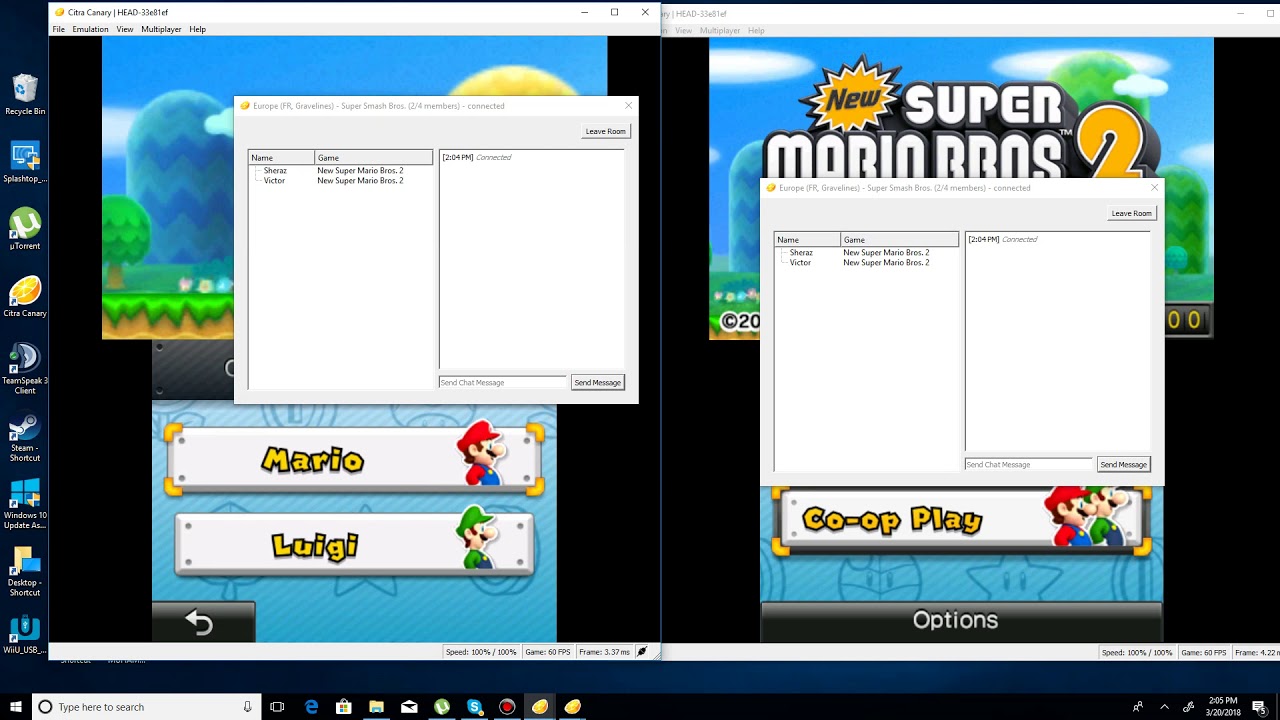Open File Explorer from the taskbar
This screenshot has width=1280, height=720.
click(x=377, y=707)
